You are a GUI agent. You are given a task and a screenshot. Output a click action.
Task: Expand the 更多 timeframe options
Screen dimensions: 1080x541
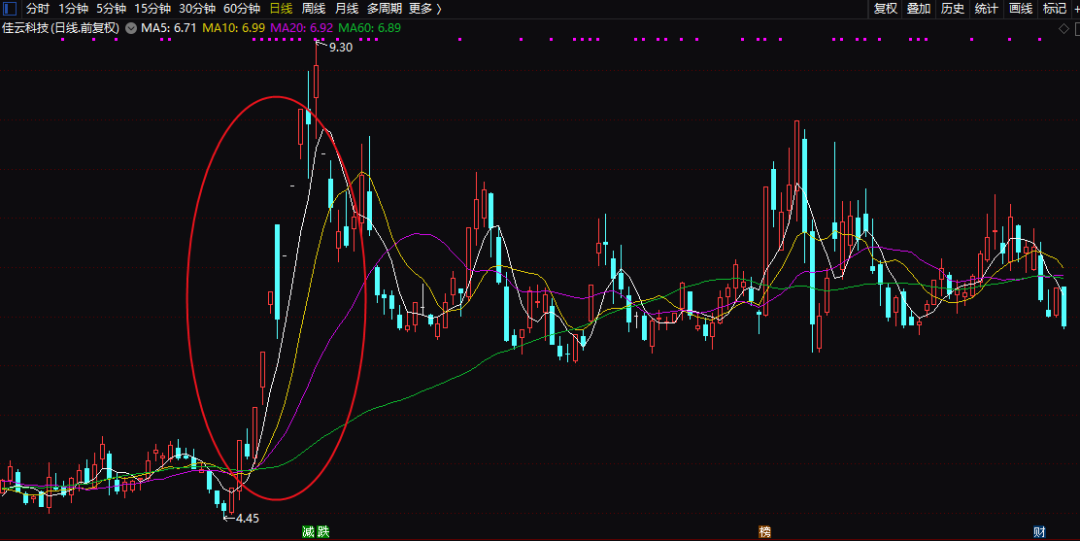coord(424,9)
